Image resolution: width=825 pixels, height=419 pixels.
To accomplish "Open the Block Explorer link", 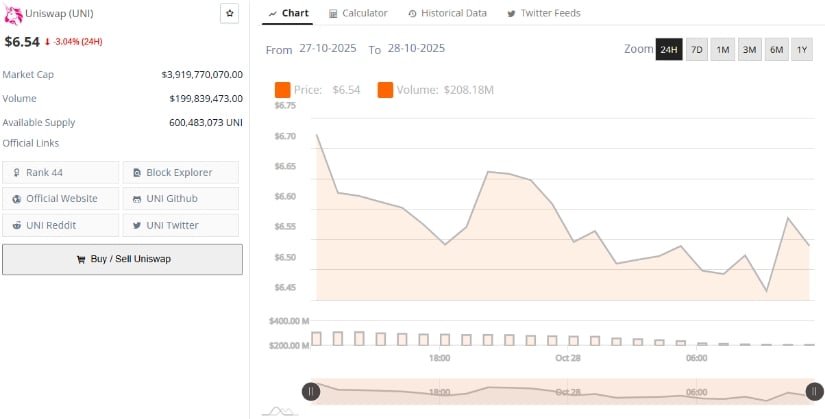I will (x=180, y=172).
